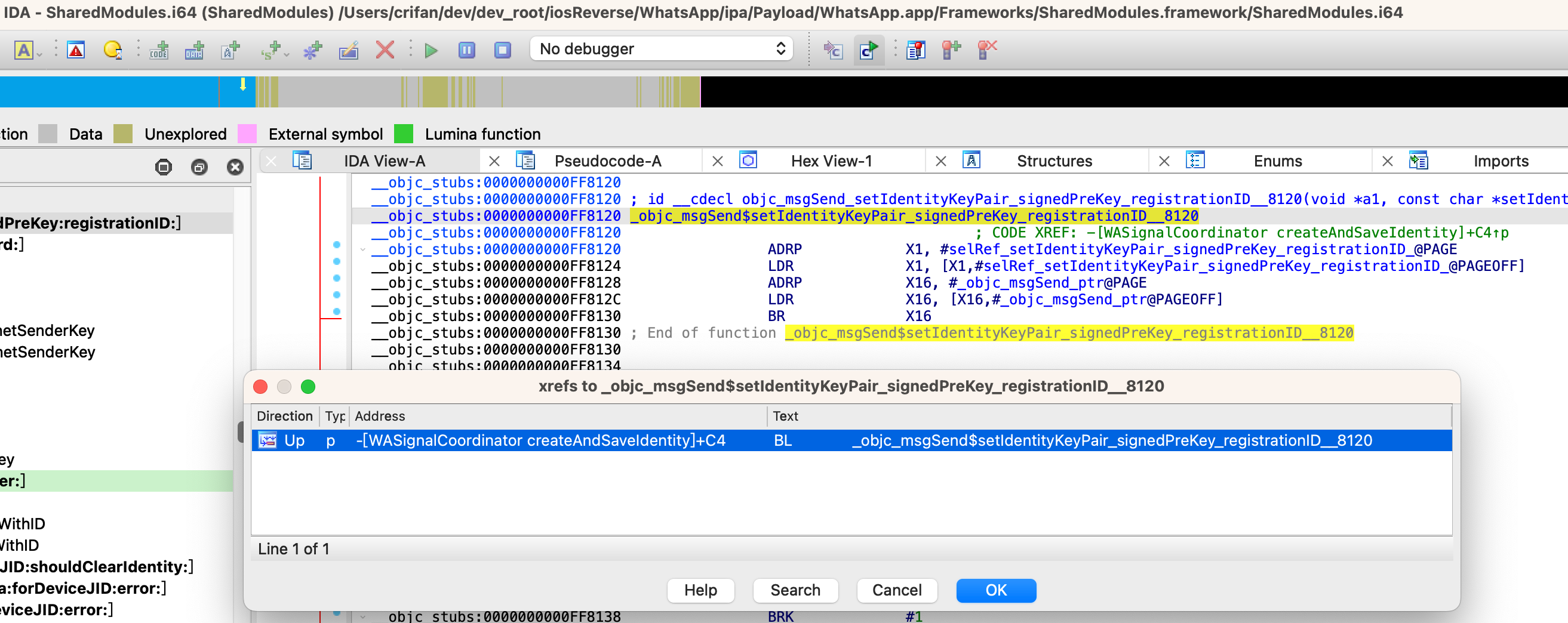Click the Enums tab icon

tap(1195, 161)
